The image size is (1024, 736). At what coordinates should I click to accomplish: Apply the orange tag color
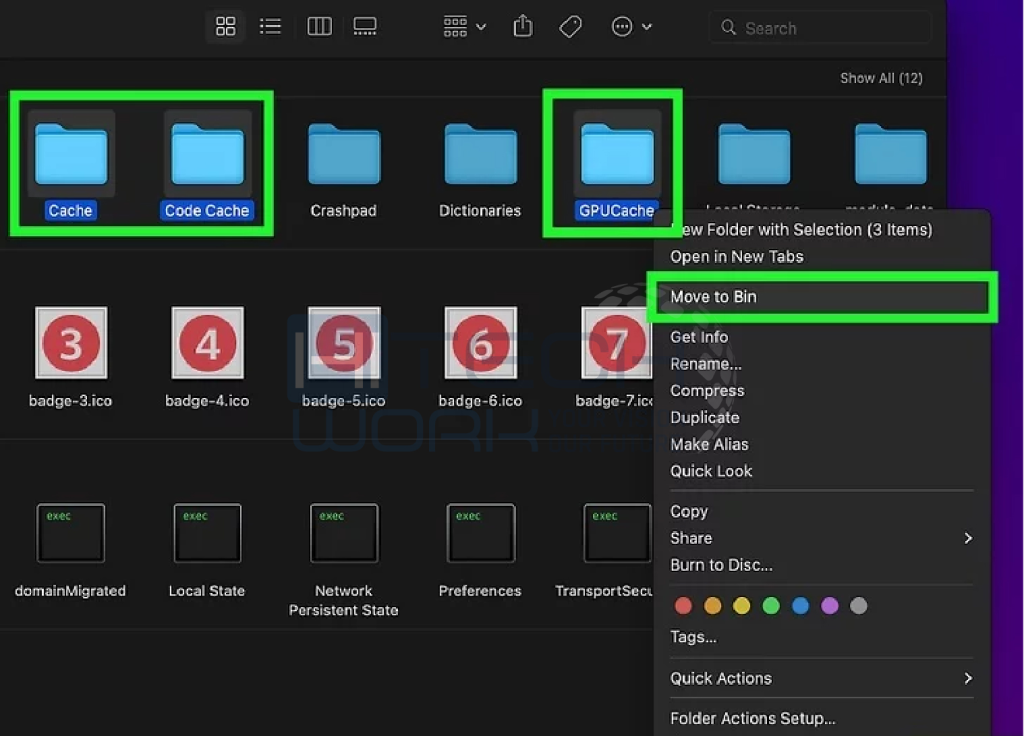[x=712, y=606]
